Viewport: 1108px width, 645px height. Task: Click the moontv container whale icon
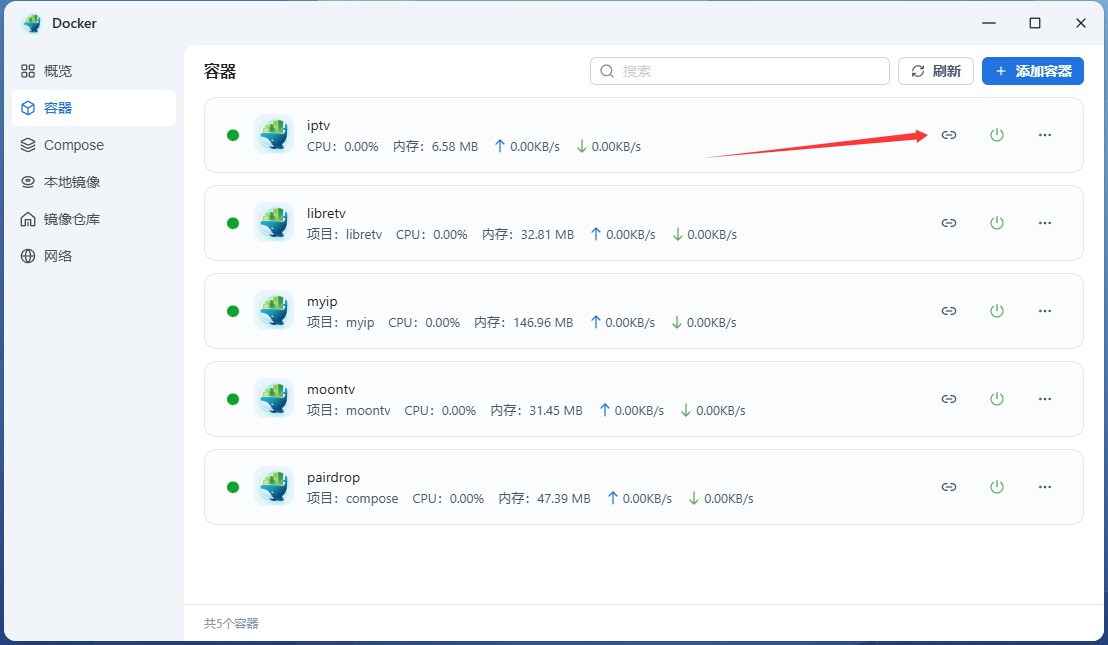[x=274, y=398]
